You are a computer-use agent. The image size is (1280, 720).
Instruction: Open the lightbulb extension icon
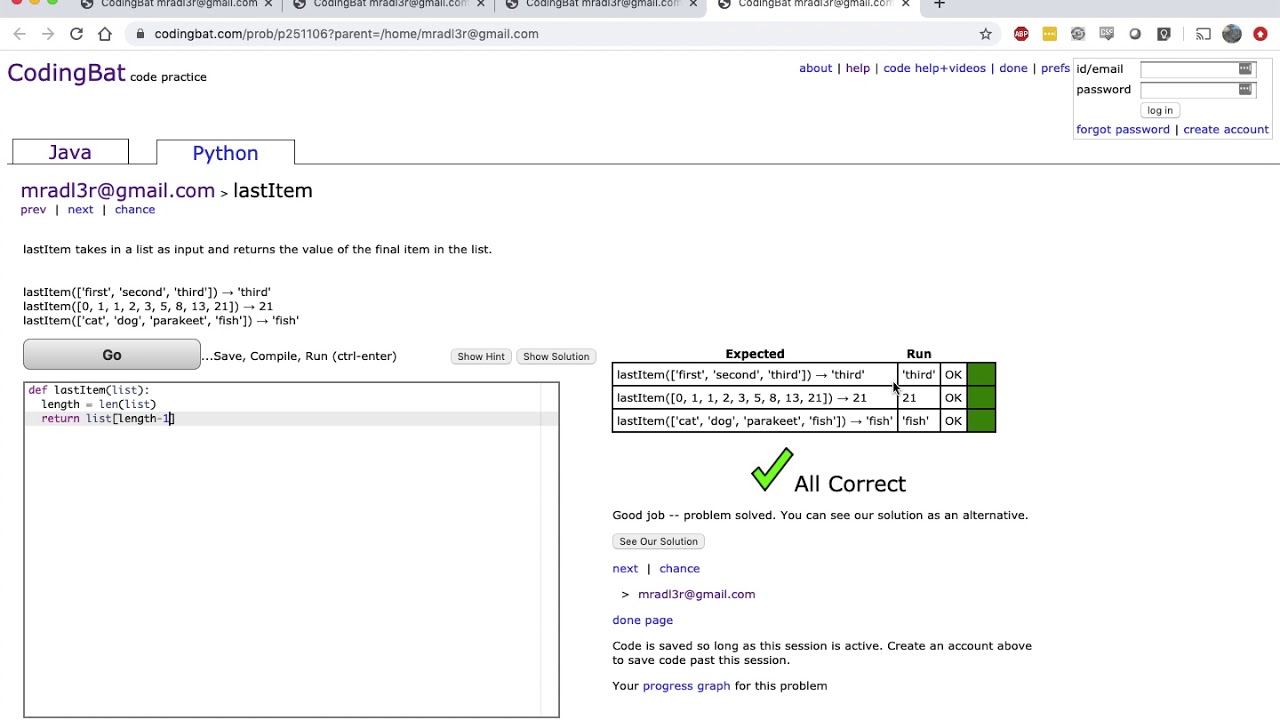pyautogui.click(x=1163, y=34)
